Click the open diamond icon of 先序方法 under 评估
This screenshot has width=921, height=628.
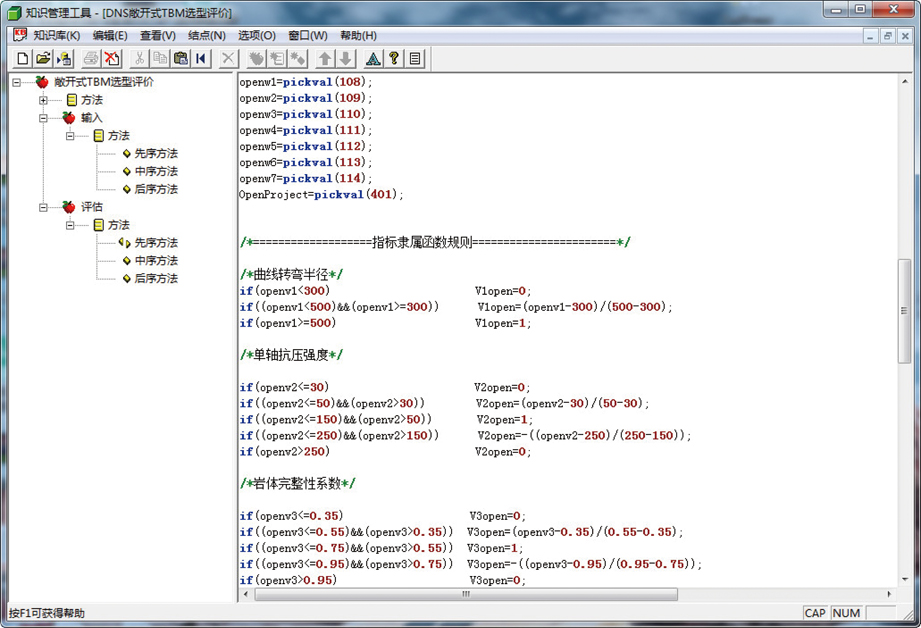(x=124, y=243)
